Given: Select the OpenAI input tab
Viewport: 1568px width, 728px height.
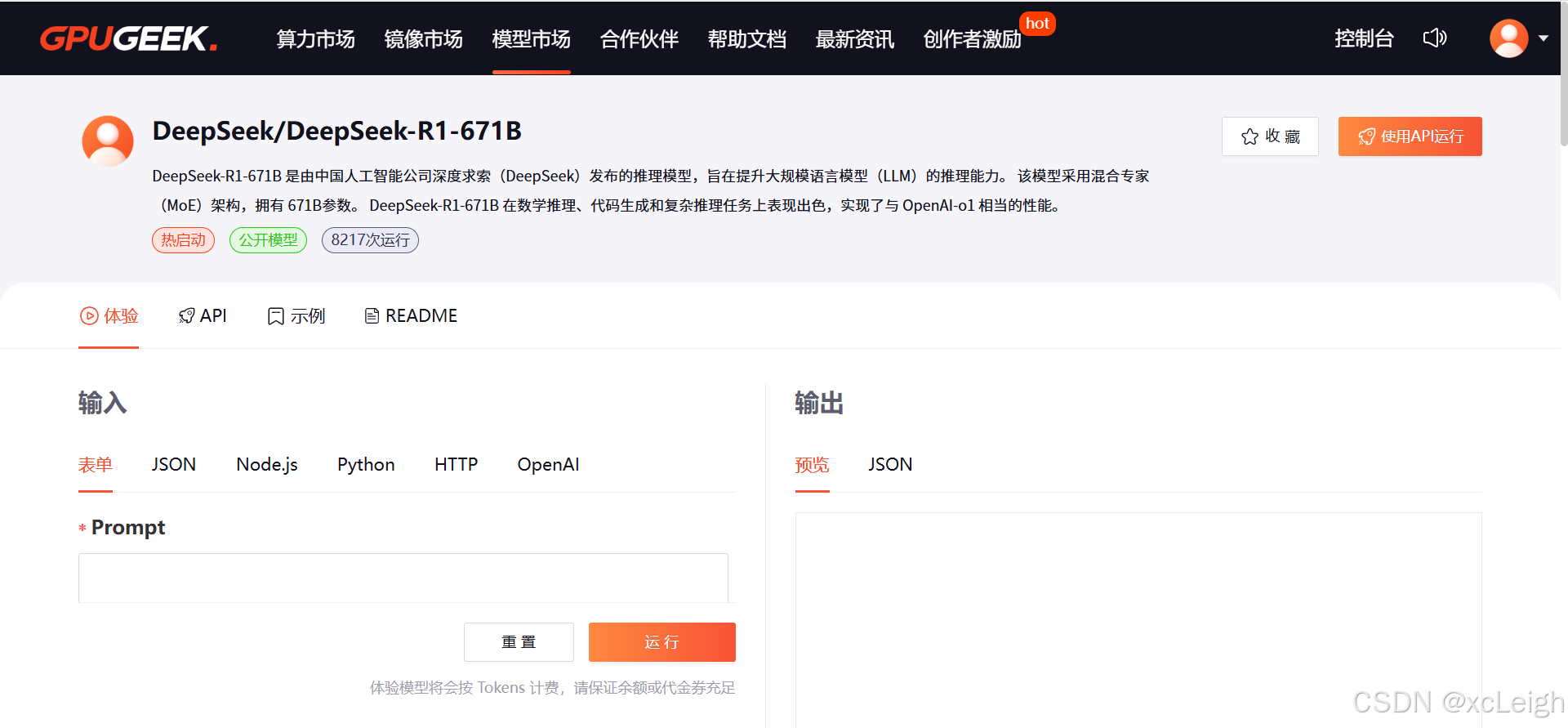Looking at the screenshot, I should pos(548,464).
